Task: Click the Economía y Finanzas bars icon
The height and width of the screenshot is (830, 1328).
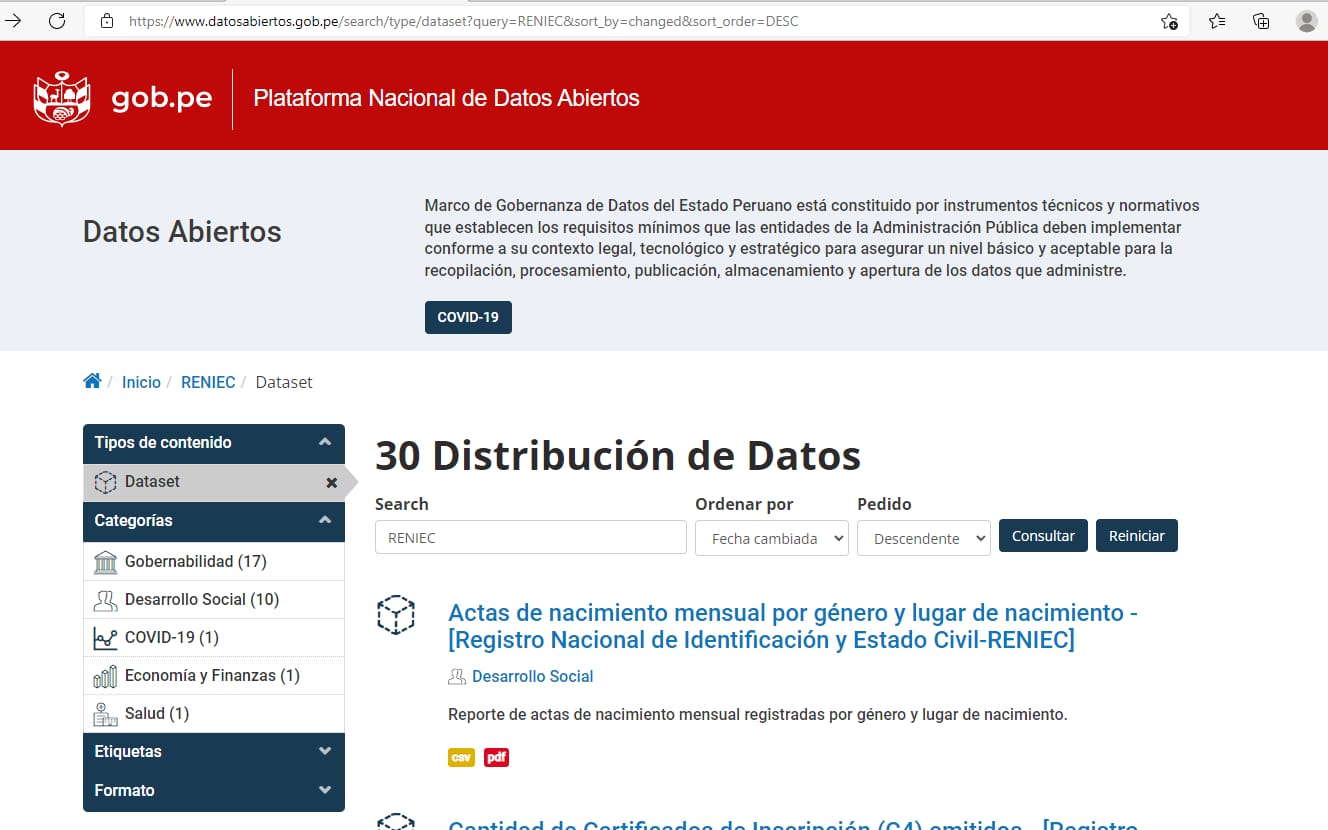Action: tap(105, 676)
